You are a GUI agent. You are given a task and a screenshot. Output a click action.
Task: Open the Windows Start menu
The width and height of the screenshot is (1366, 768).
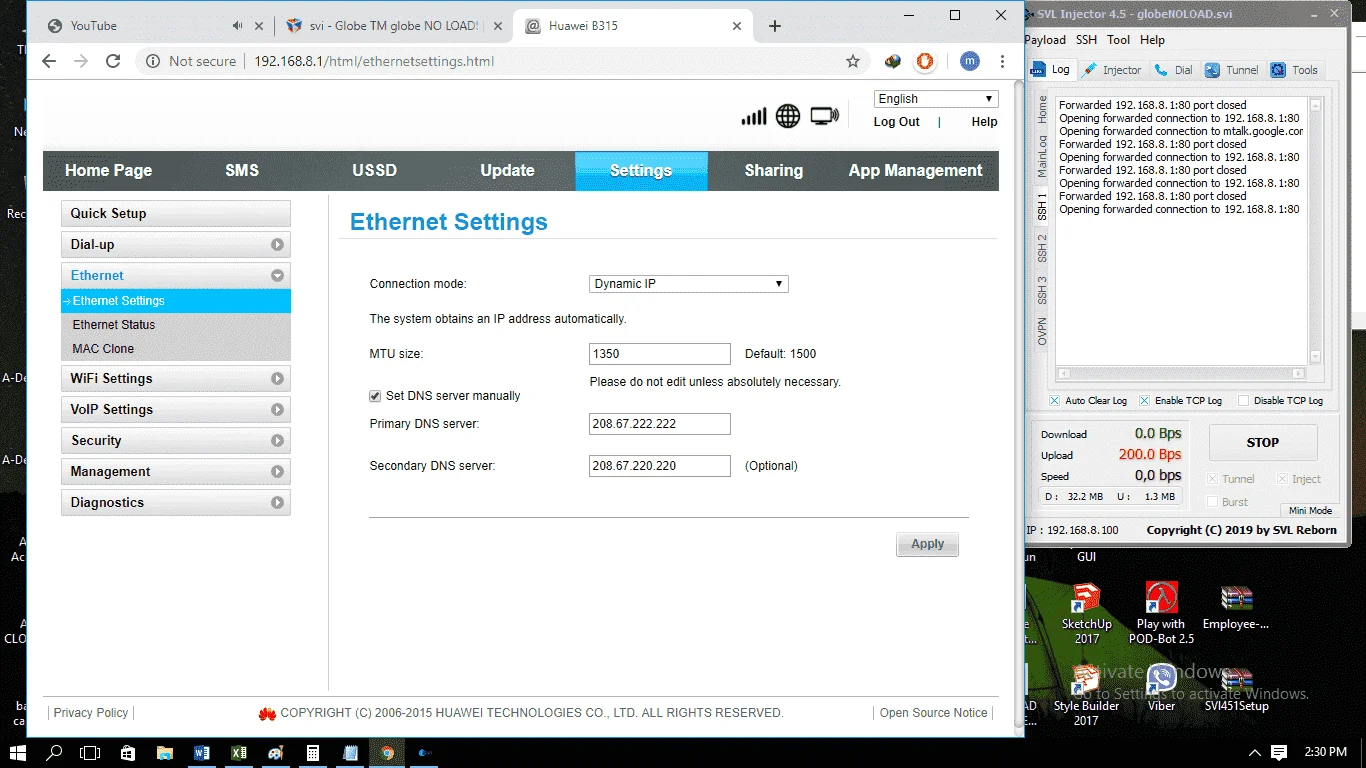click(18, 753)
